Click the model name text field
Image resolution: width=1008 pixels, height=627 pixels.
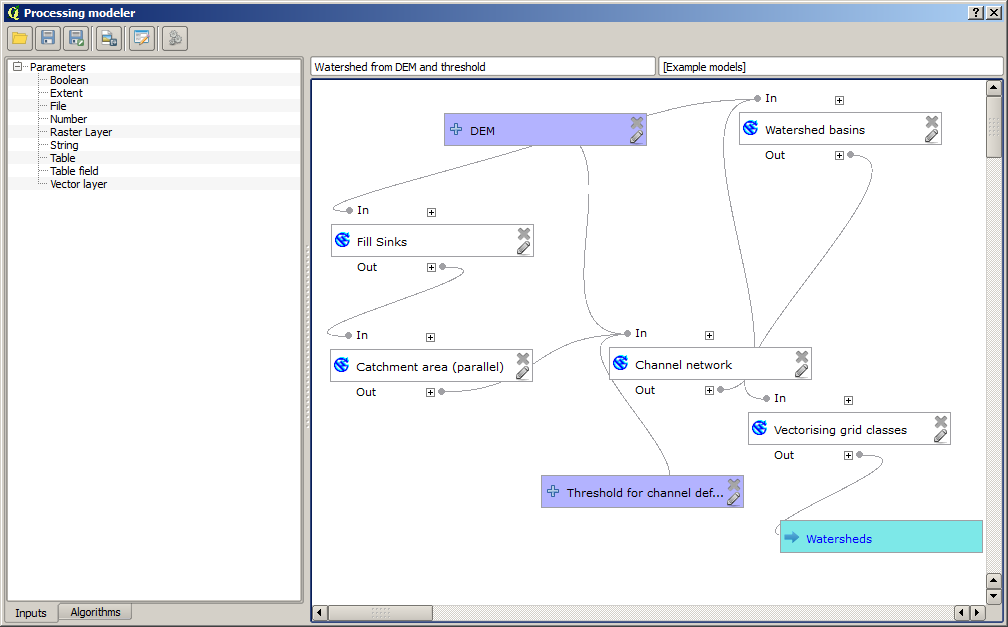[482, 67]
